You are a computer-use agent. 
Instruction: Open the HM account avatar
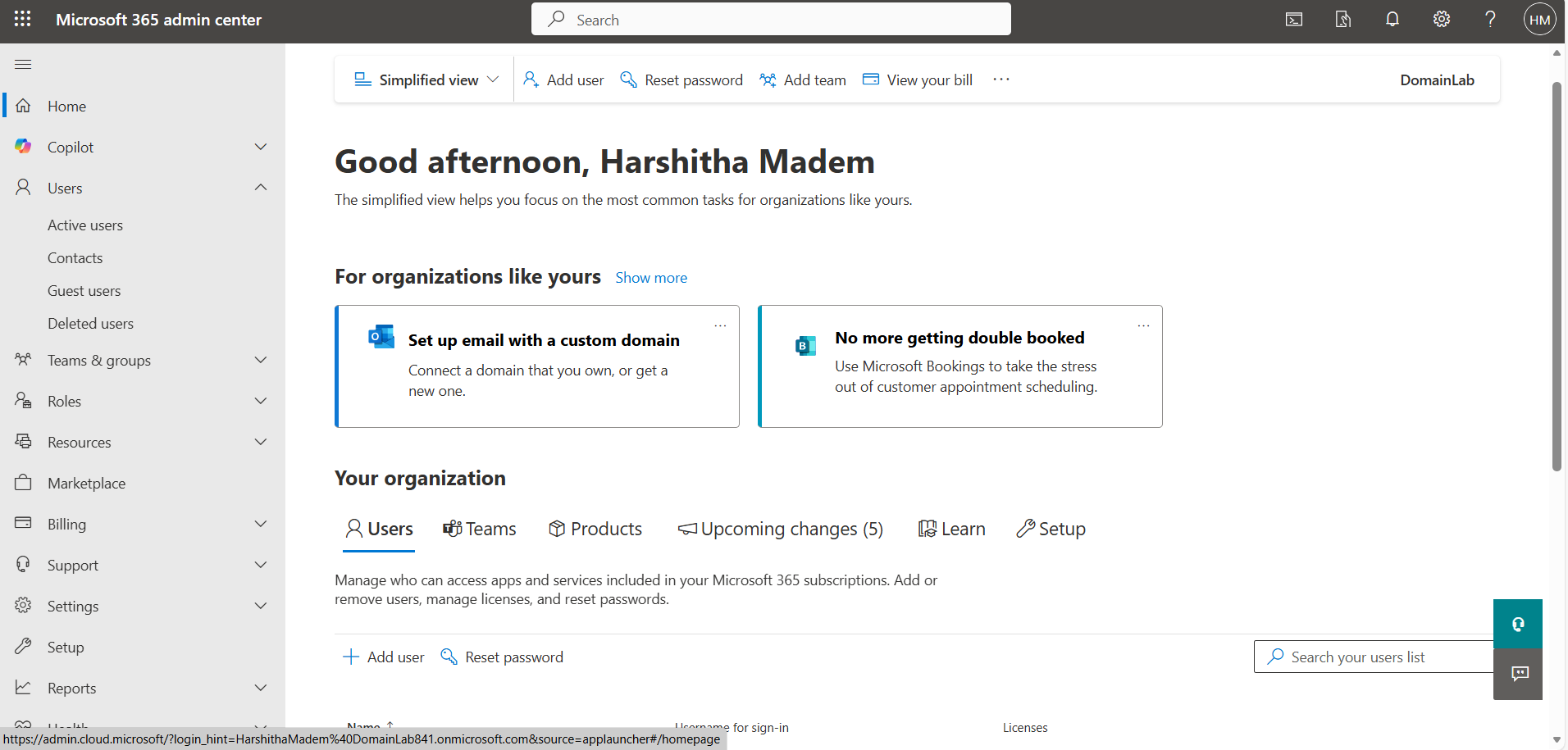(x=1539, y=20)
